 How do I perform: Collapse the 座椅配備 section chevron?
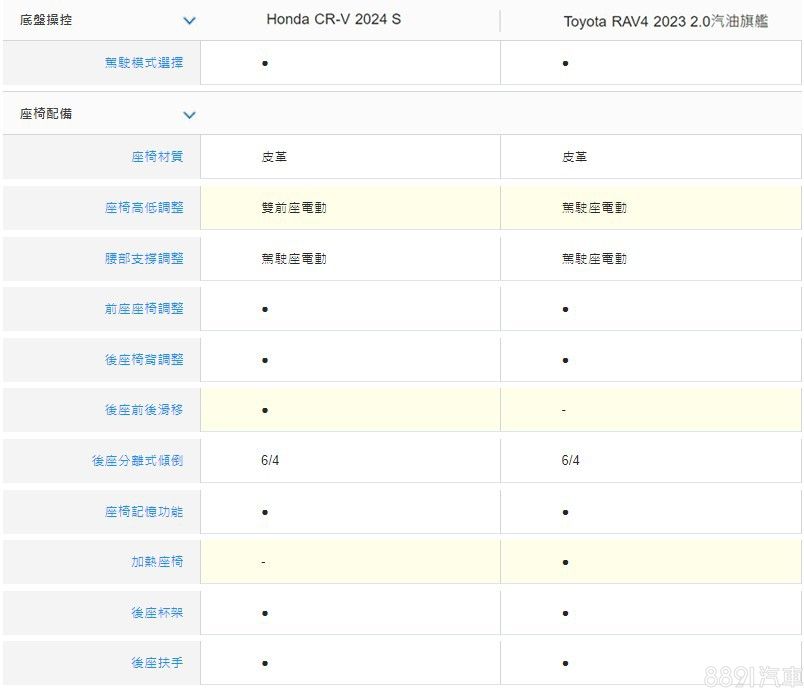click(189, 115)
